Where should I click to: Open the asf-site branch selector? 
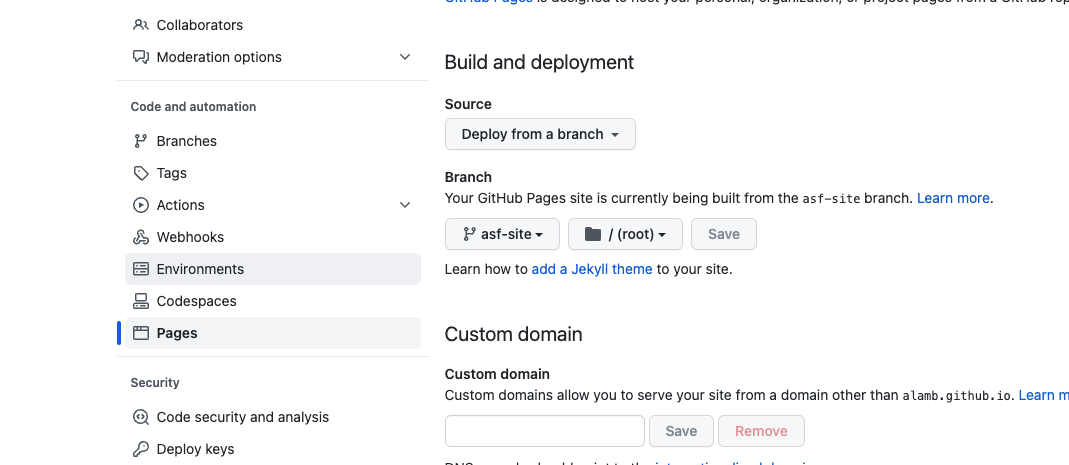(503, 234)
